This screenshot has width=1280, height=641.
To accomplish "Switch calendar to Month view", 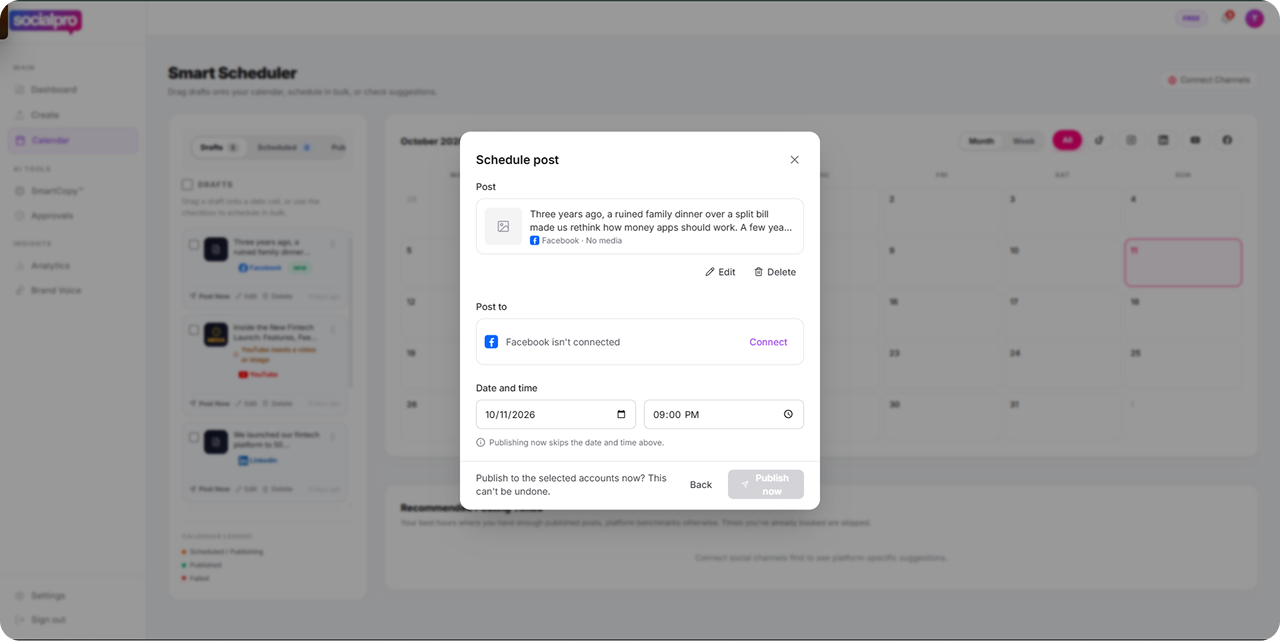I will [x=982, y=141].
